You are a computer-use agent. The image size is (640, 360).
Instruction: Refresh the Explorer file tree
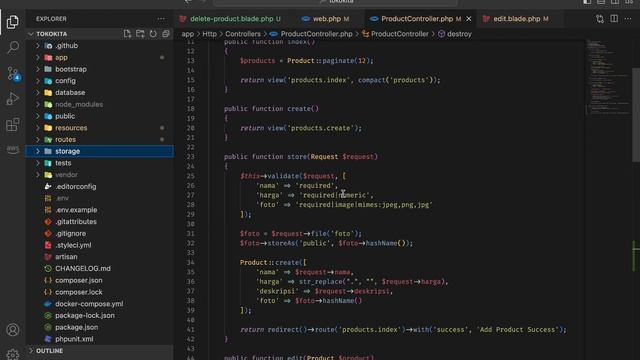(153, 34)
